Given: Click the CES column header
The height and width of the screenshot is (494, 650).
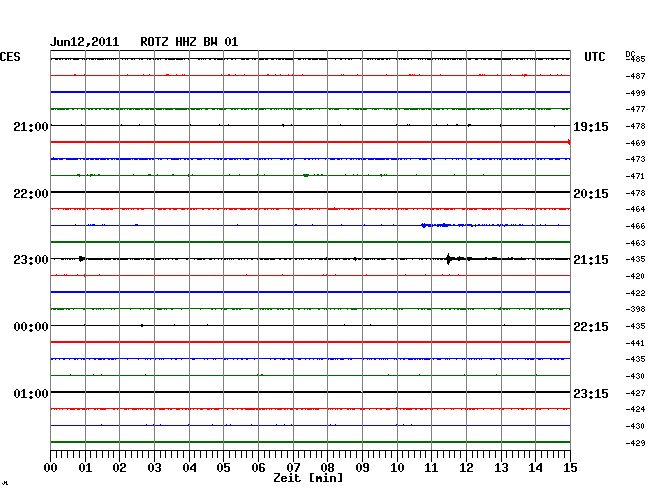Looking at the screenshot, I should click(10, 57).
